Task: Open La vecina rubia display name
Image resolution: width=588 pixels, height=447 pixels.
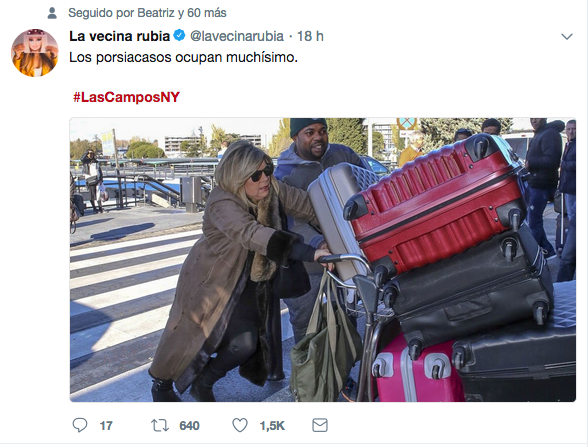Action: click(x=120, y=36)
